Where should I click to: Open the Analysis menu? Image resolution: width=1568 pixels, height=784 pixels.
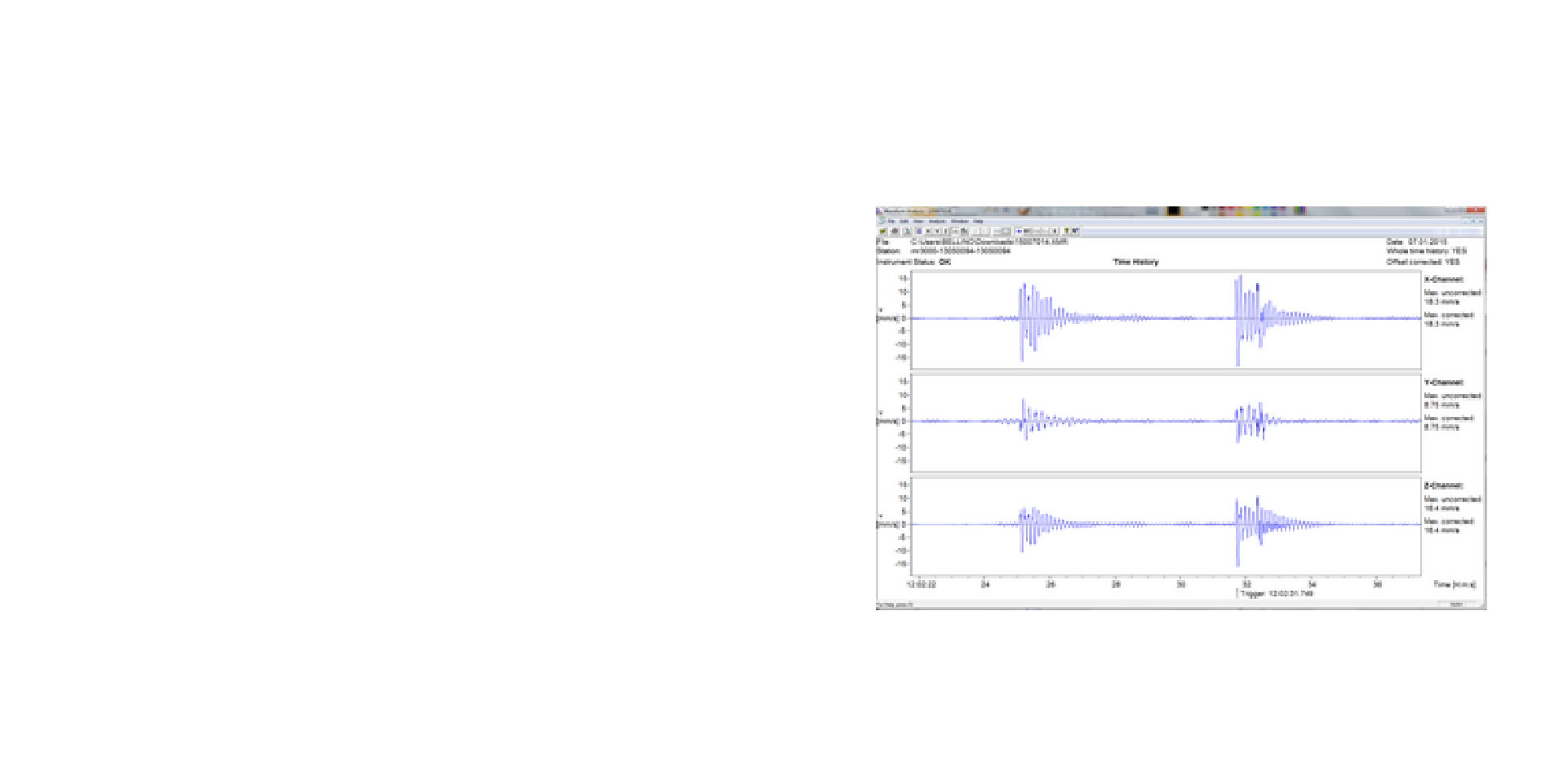click(937, 221)
